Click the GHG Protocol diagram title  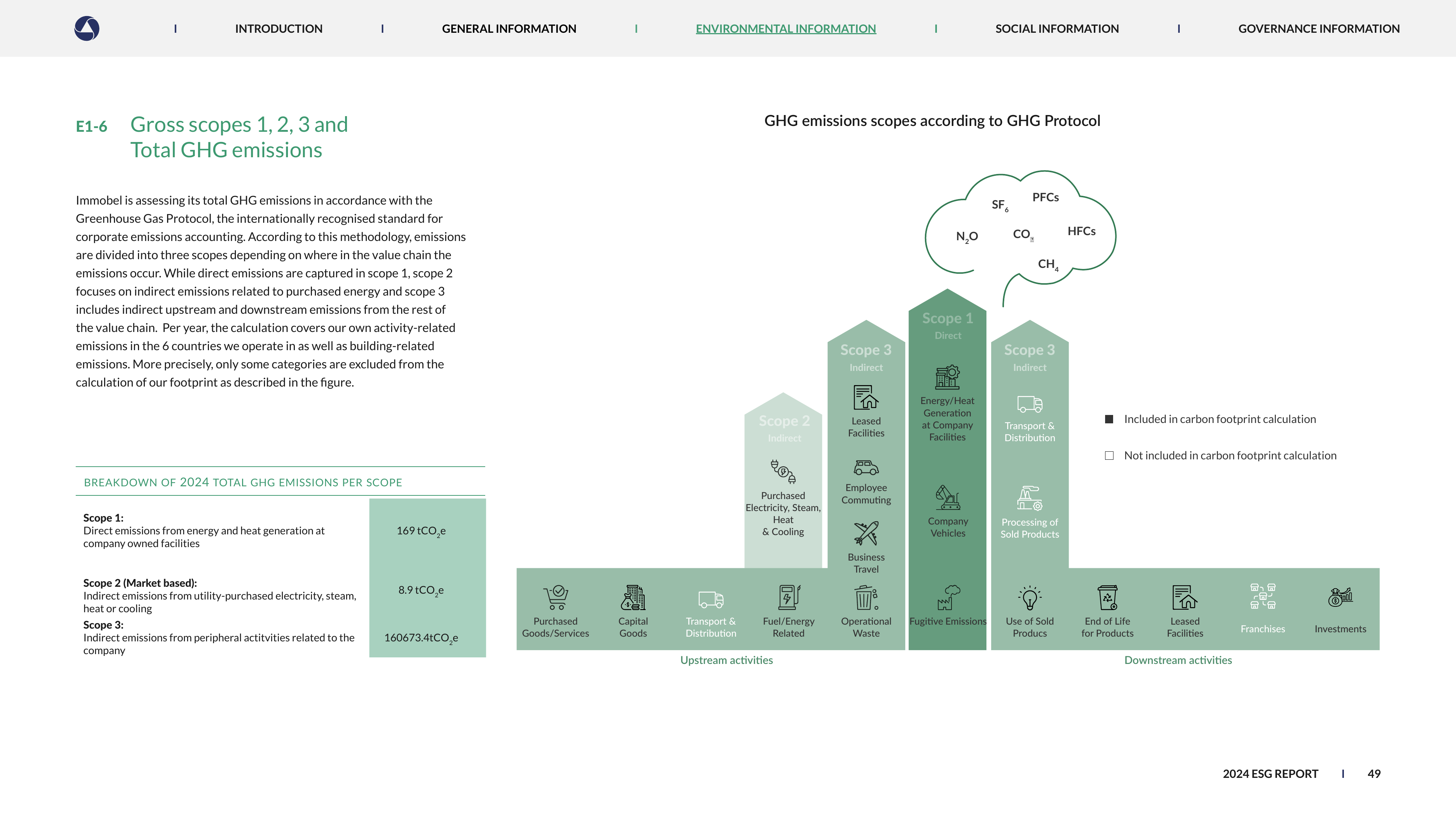(932, 121)
